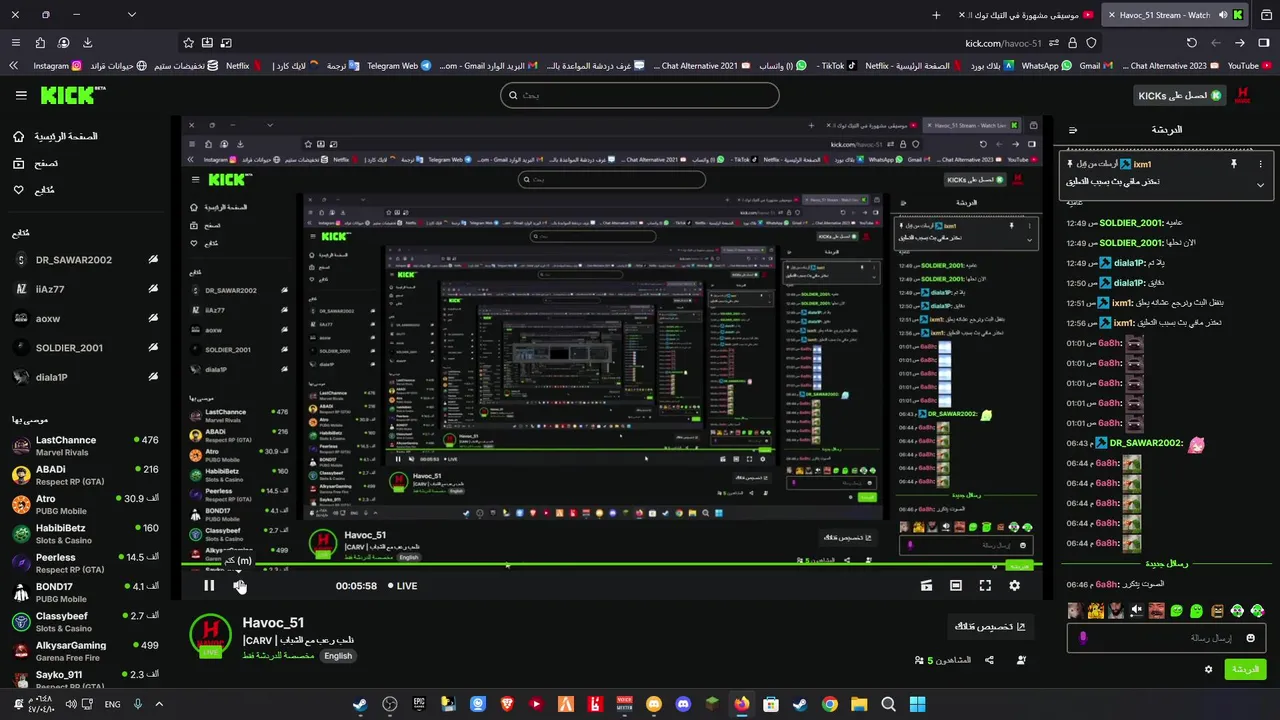
Task: Open the home page sidebar link
Action: click(x=56, y=136)
